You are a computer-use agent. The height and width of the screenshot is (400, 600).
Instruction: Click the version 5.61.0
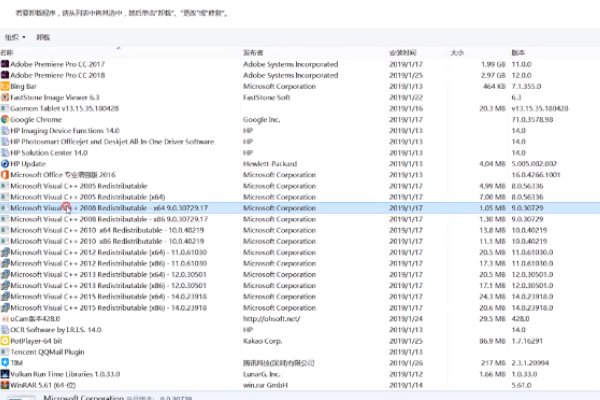521,385
